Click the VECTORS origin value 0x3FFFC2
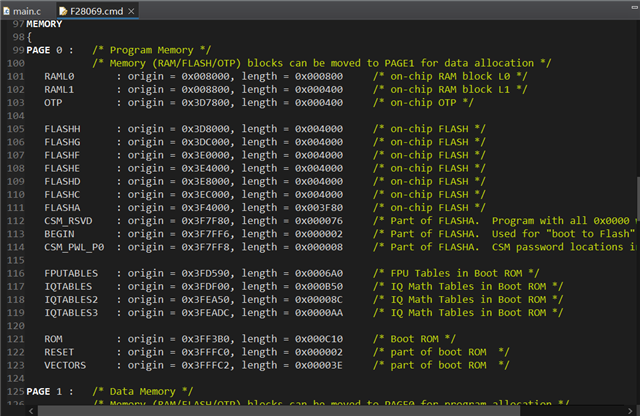The height and width of the screenshot is (416, 640). coord(208,365)
